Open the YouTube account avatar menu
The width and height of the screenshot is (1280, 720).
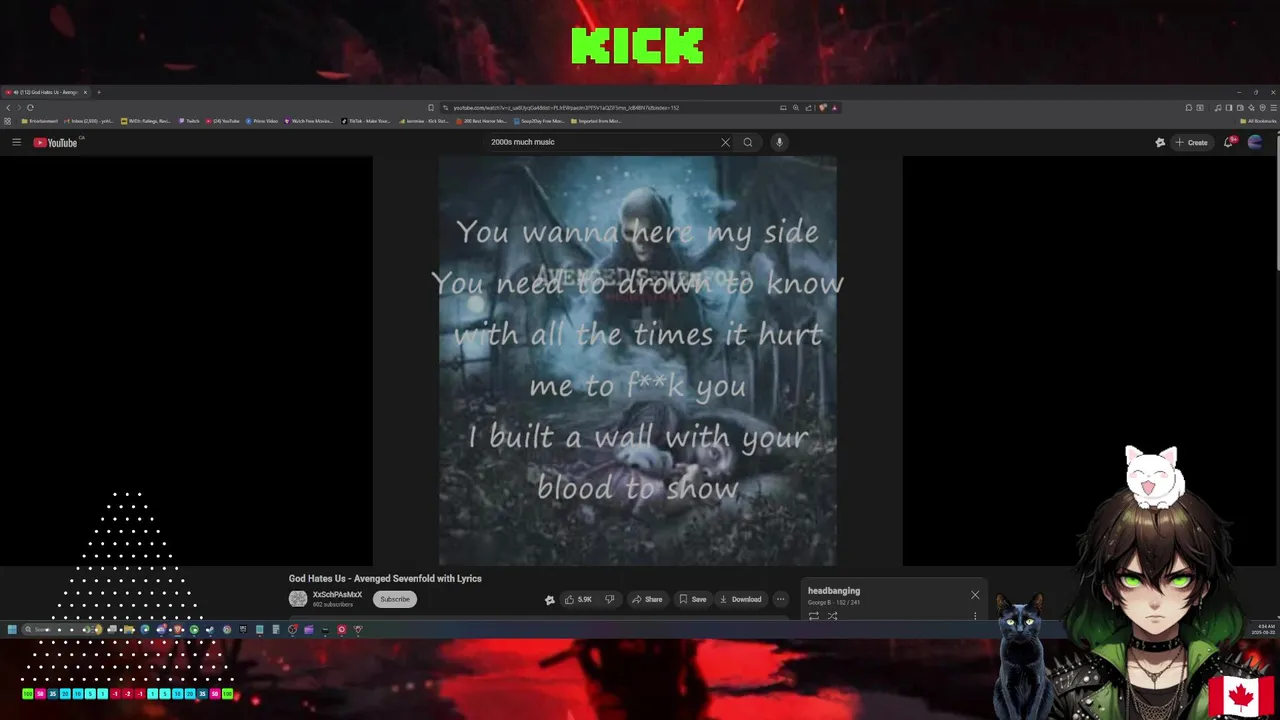pyautogui.click(x=1255, y=142)
